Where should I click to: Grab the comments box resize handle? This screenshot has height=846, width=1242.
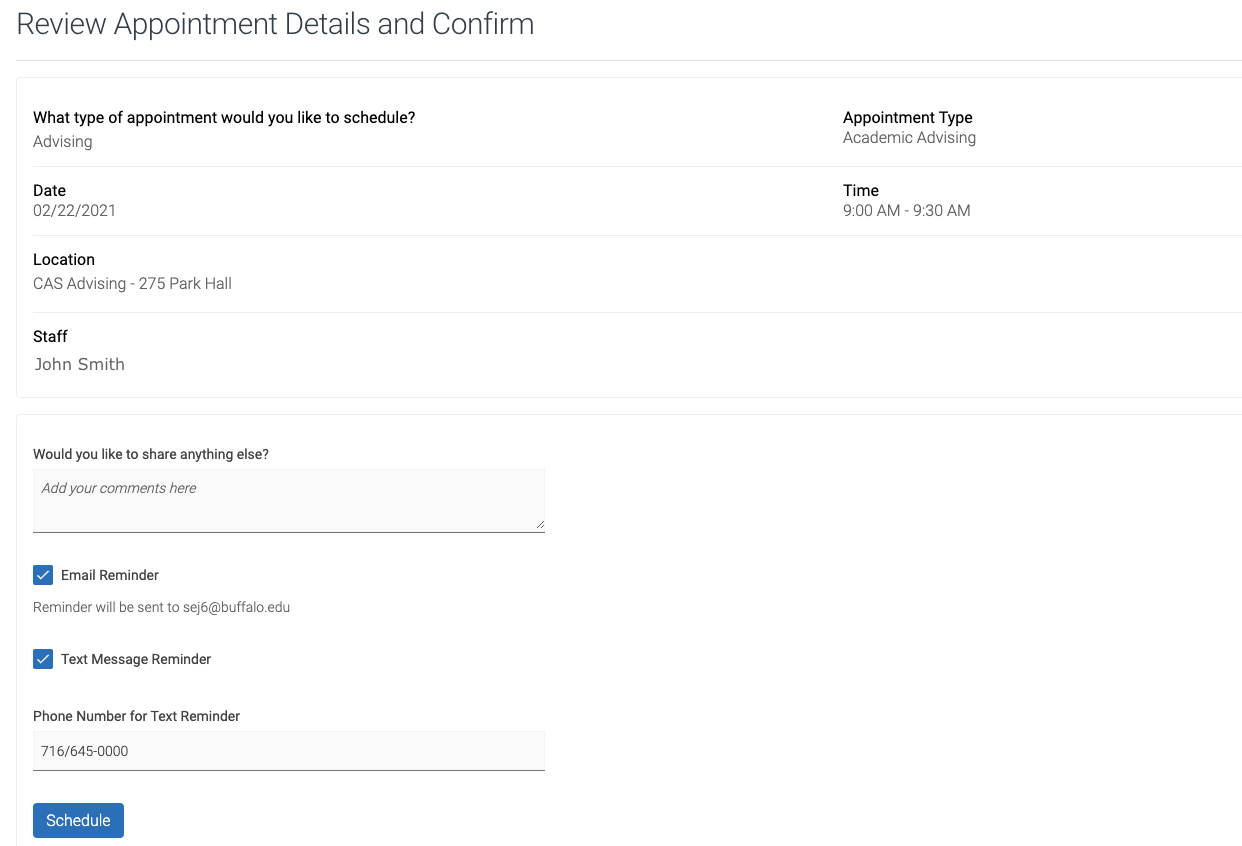[540, 523]
